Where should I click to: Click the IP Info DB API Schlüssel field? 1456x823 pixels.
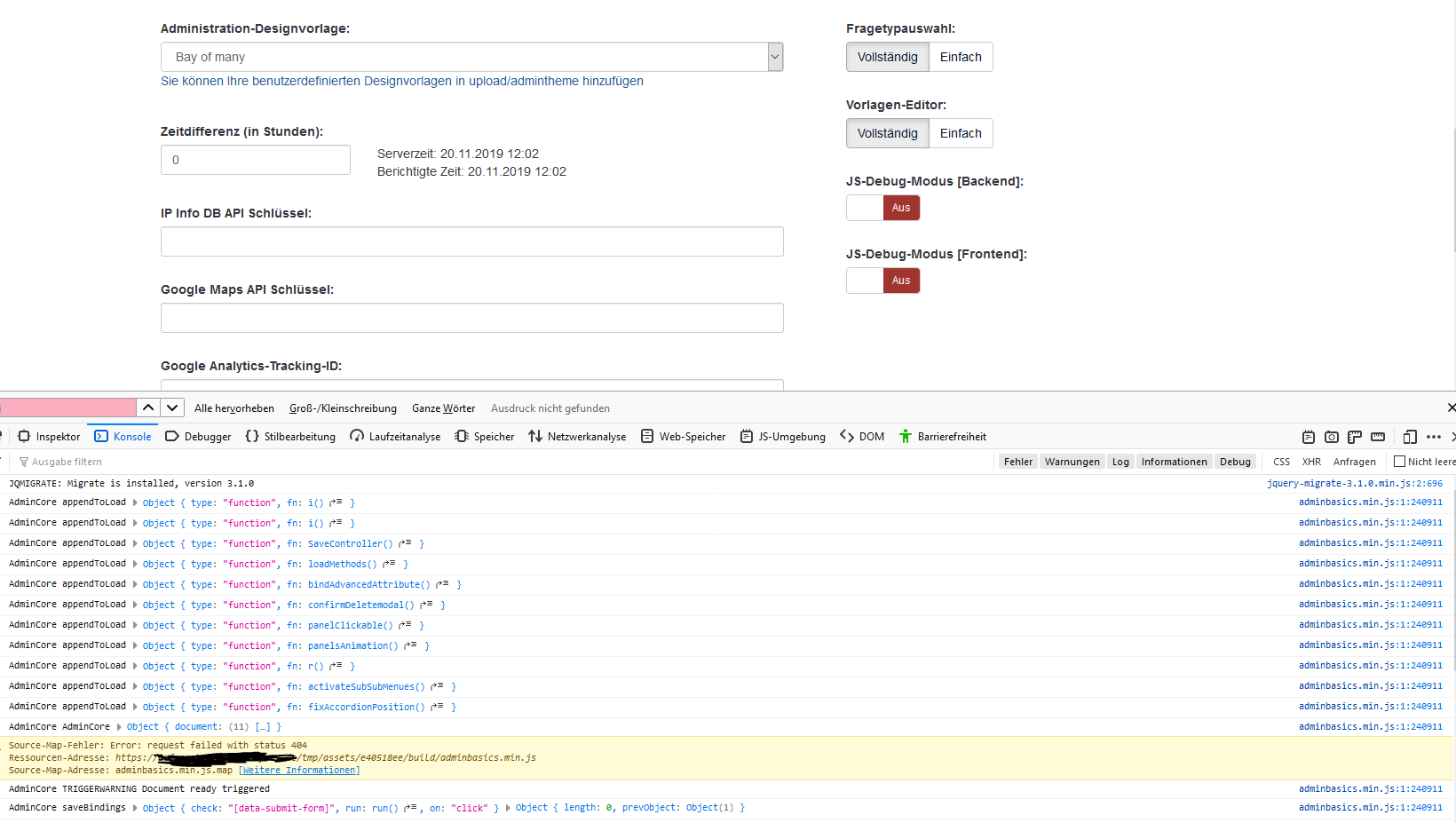(x=472, y=241)
